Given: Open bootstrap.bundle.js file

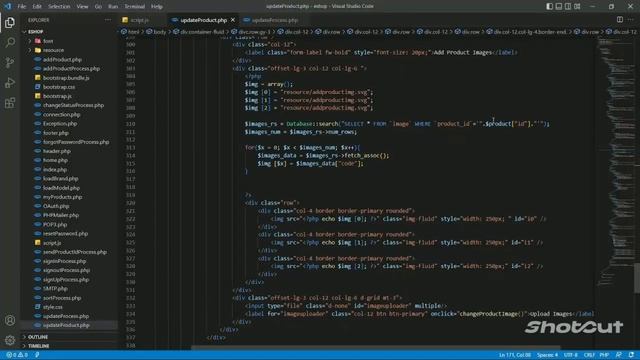Looking at the screenshot, I should tap(66, 78).
